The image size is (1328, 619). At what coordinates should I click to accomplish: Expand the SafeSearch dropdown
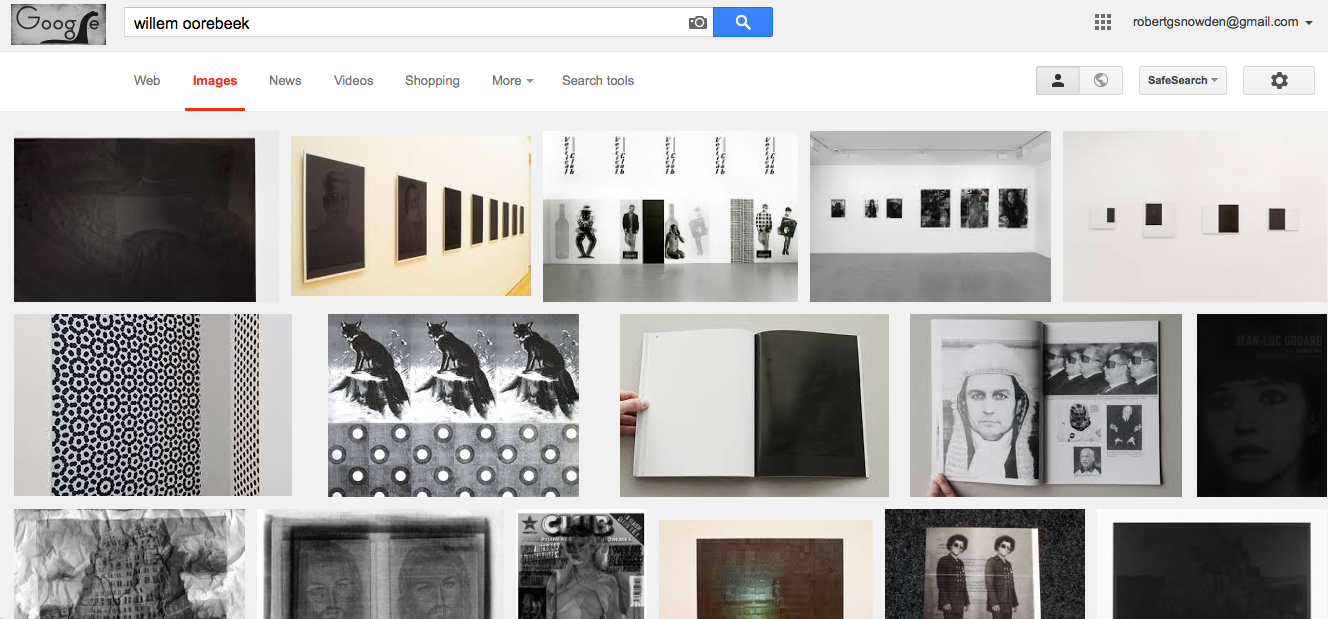(x=1183, y=81)
